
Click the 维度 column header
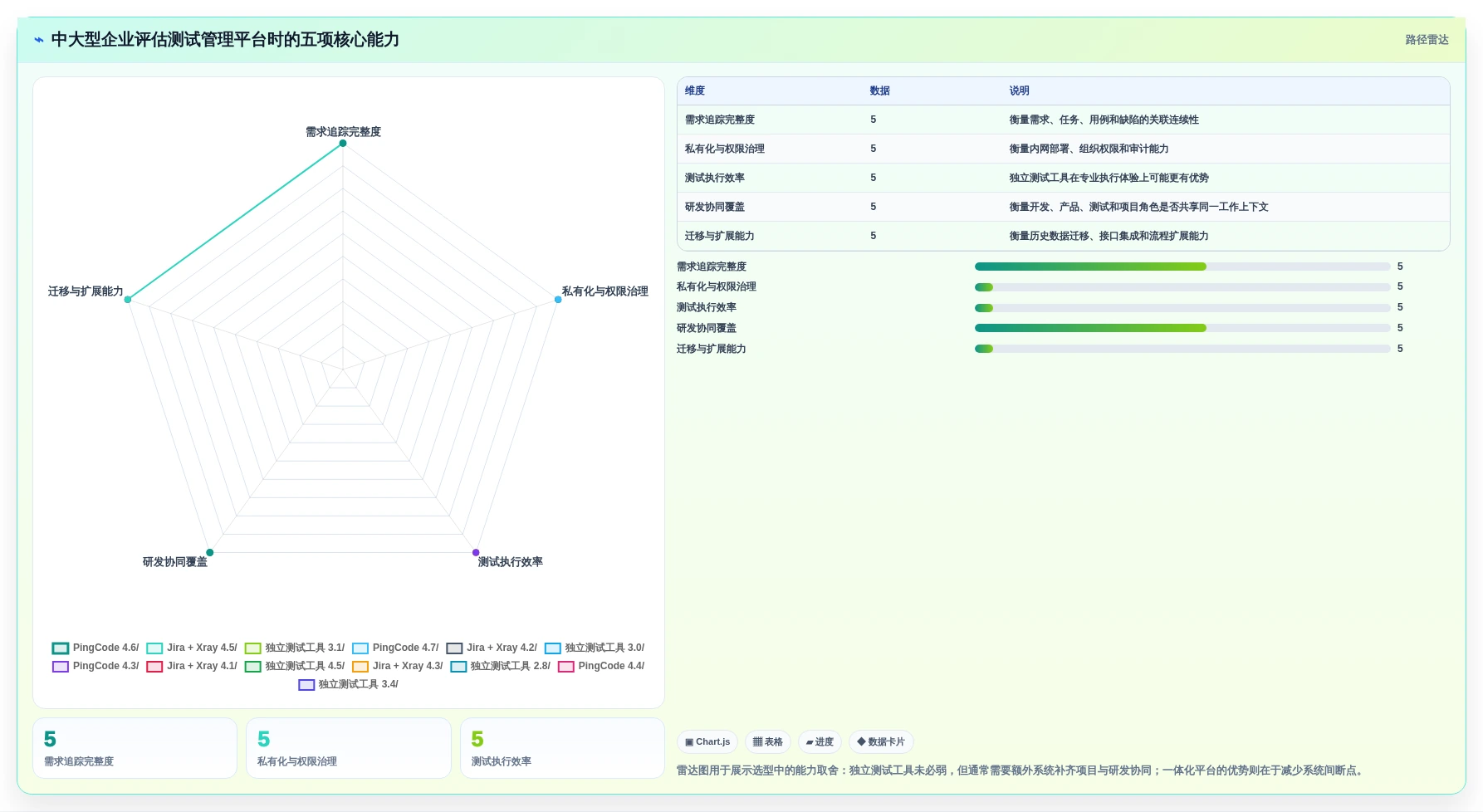[x=695, y=90]
